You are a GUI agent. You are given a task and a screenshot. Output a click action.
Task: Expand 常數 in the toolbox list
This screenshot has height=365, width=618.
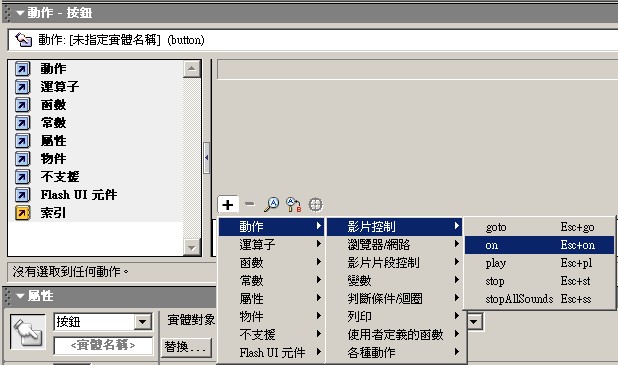(x=54, y=123)
